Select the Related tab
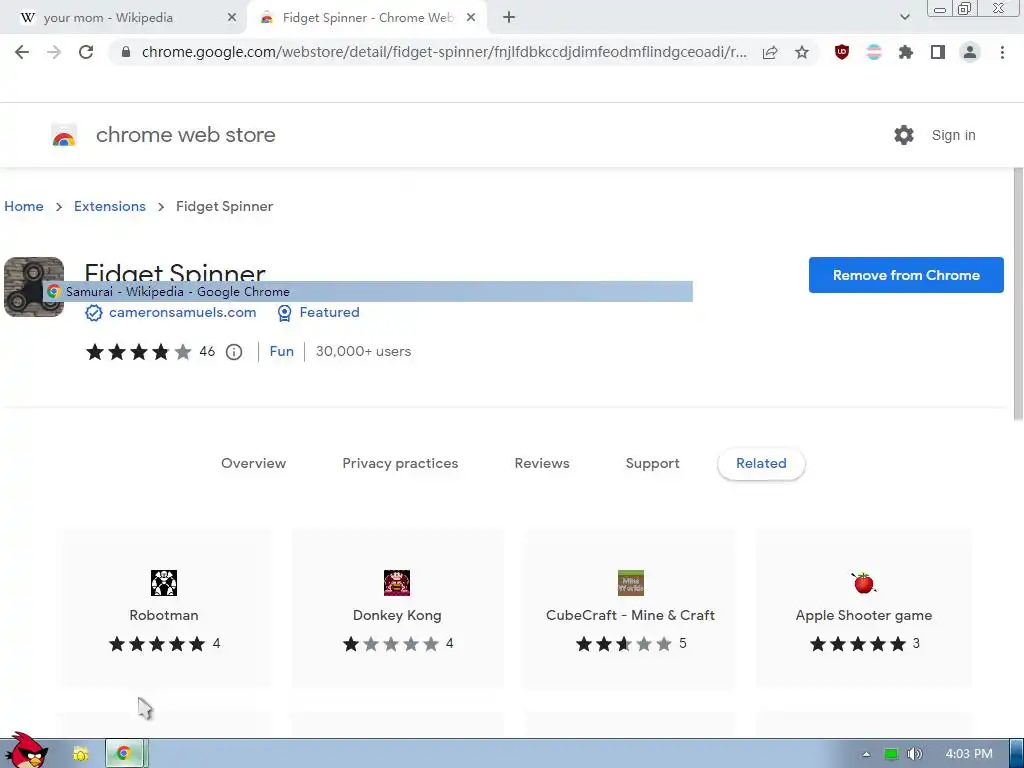 point(761,464)
